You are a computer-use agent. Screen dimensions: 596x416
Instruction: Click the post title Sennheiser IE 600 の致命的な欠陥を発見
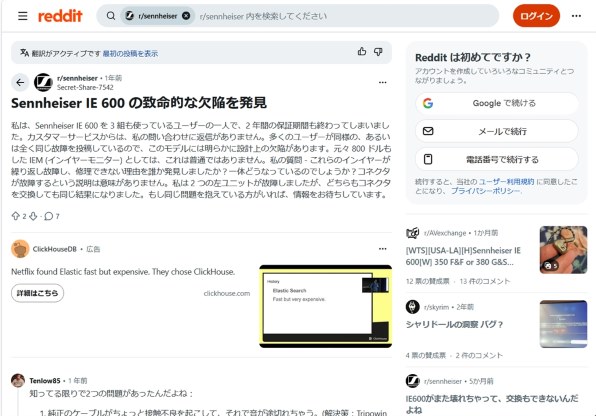tap(139, 103)
